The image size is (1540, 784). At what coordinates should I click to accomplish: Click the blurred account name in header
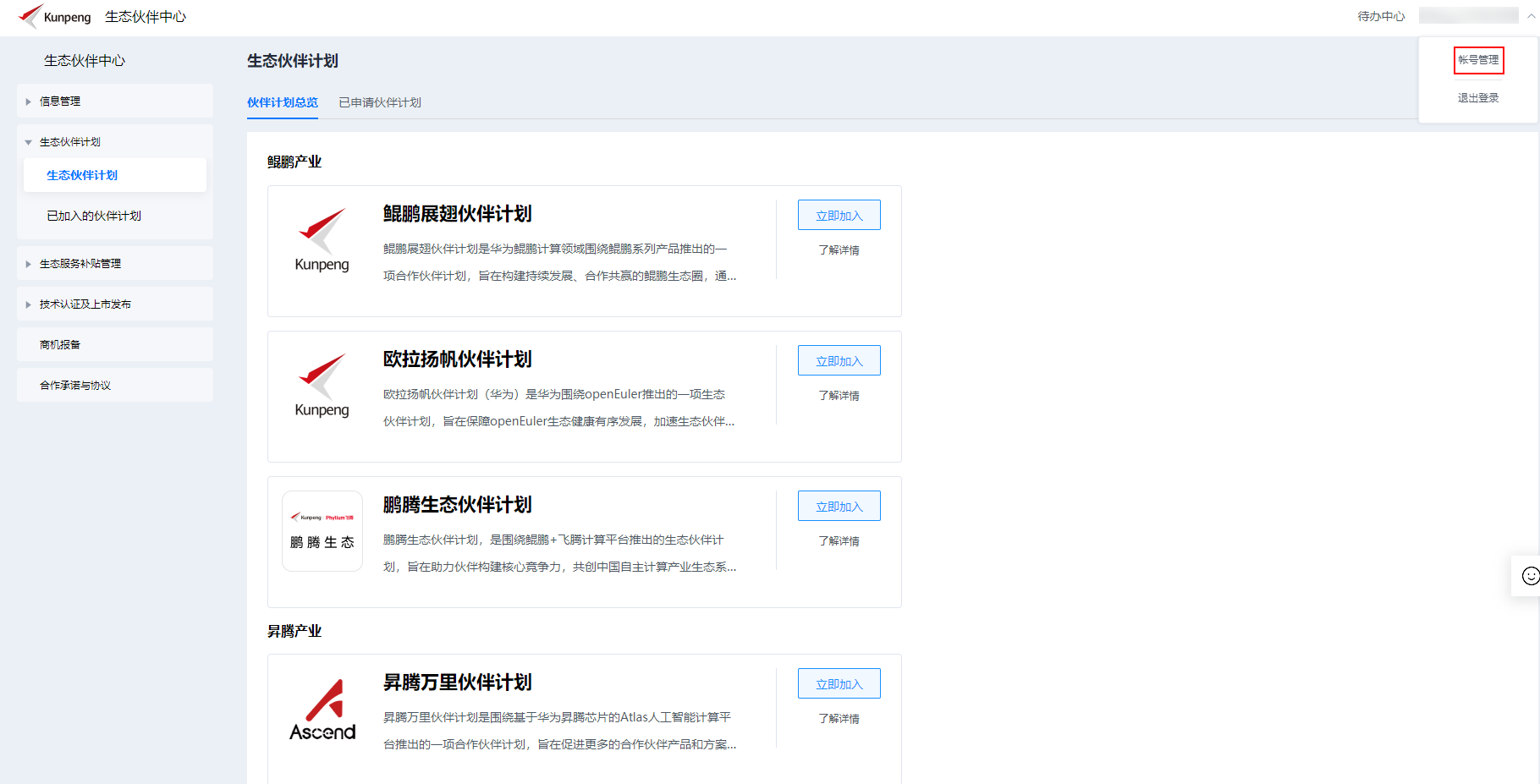1468,16
